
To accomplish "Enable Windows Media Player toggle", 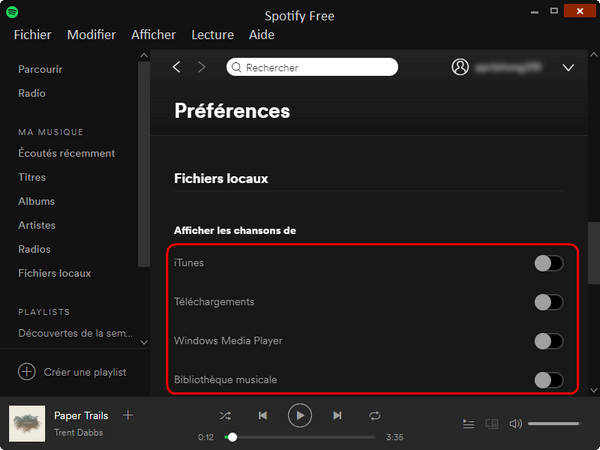I will pyautogui.click(x=549, y=341).
